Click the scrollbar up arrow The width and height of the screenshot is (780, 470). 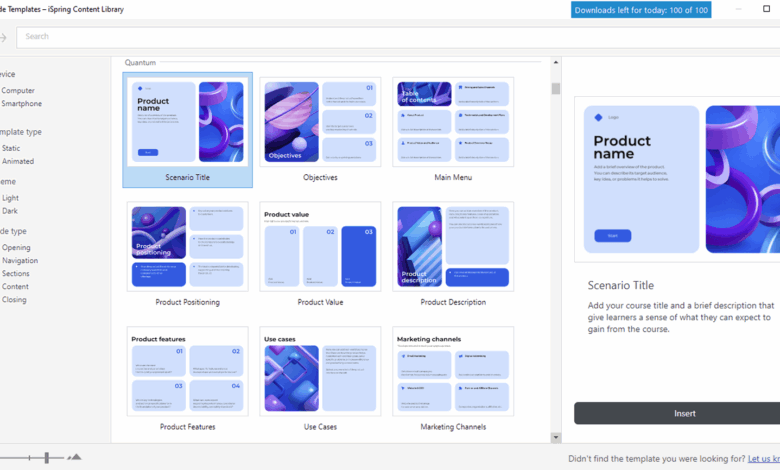556,63
